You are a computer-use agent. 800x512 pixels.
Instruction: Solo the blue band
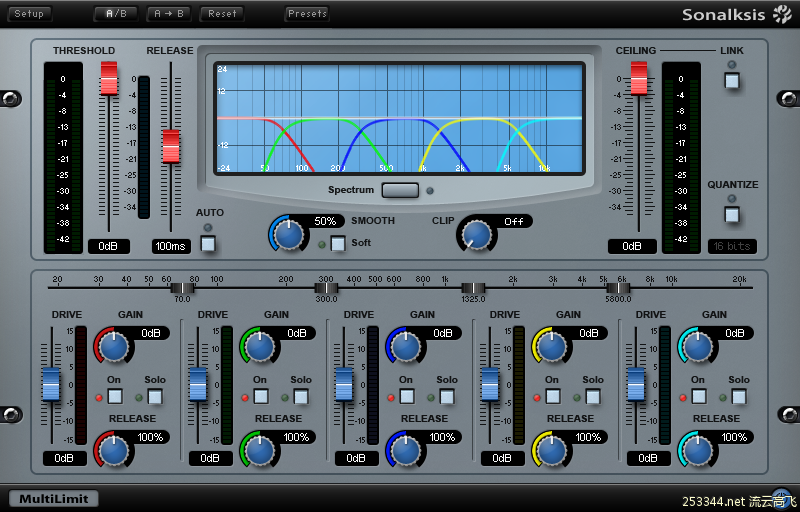446,396
